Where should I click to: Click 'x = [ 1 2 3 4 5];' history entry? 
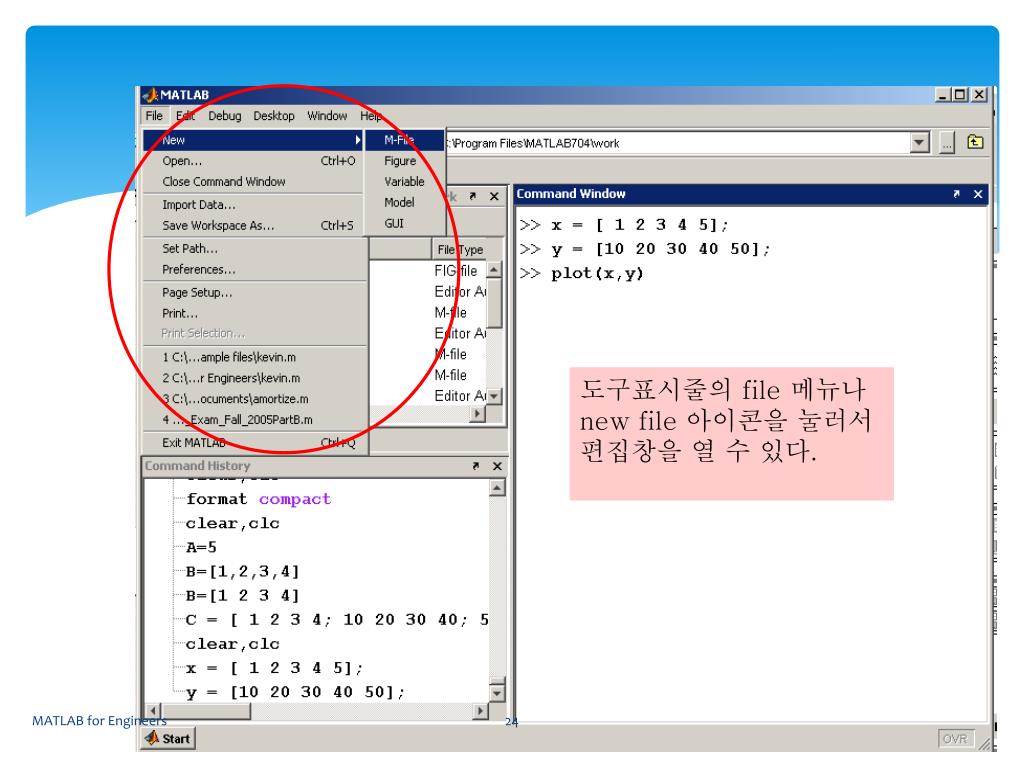click(x=274, y=668)
